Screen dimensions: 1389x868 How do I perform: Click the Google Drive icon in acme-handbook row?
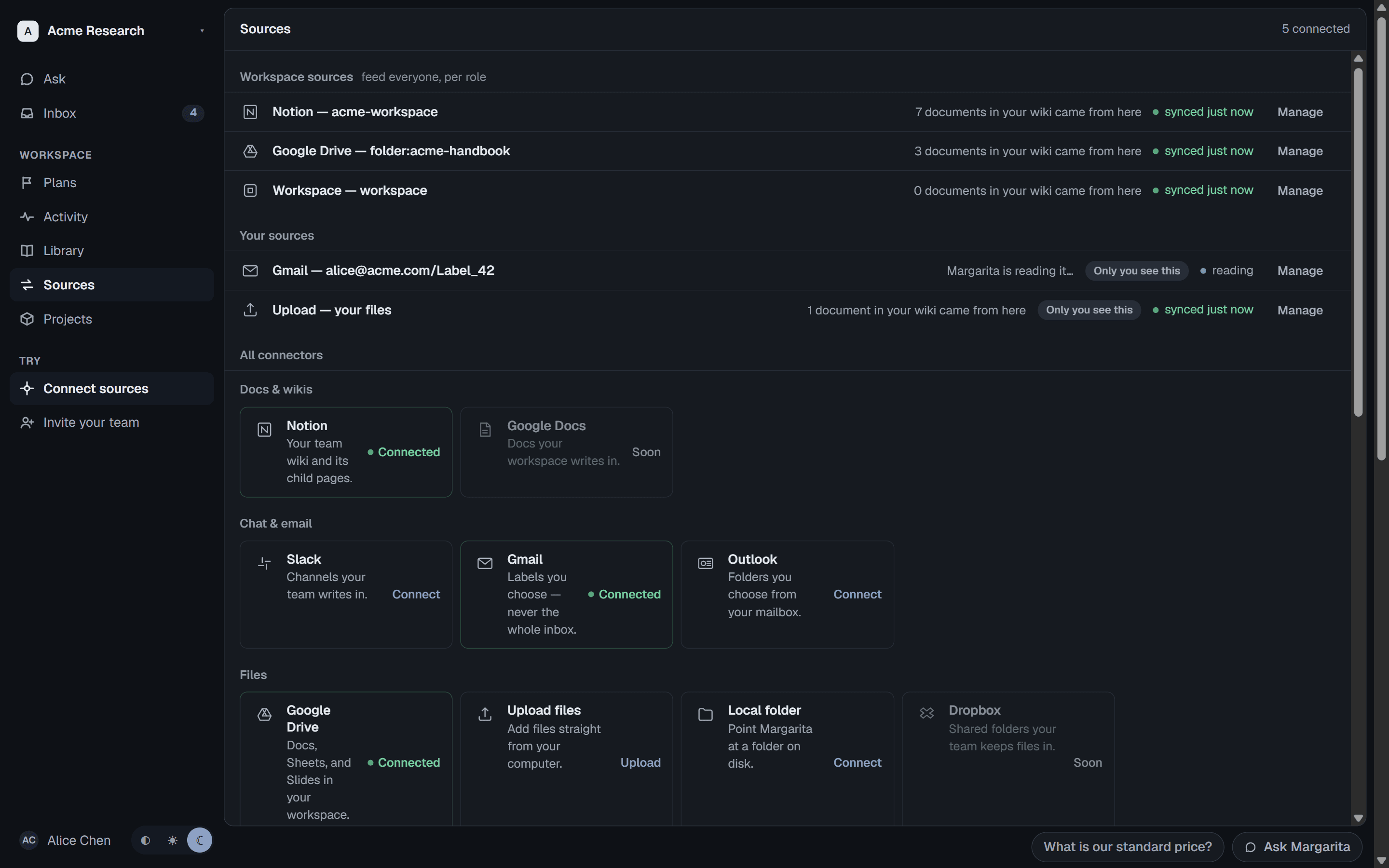(250, 151)
